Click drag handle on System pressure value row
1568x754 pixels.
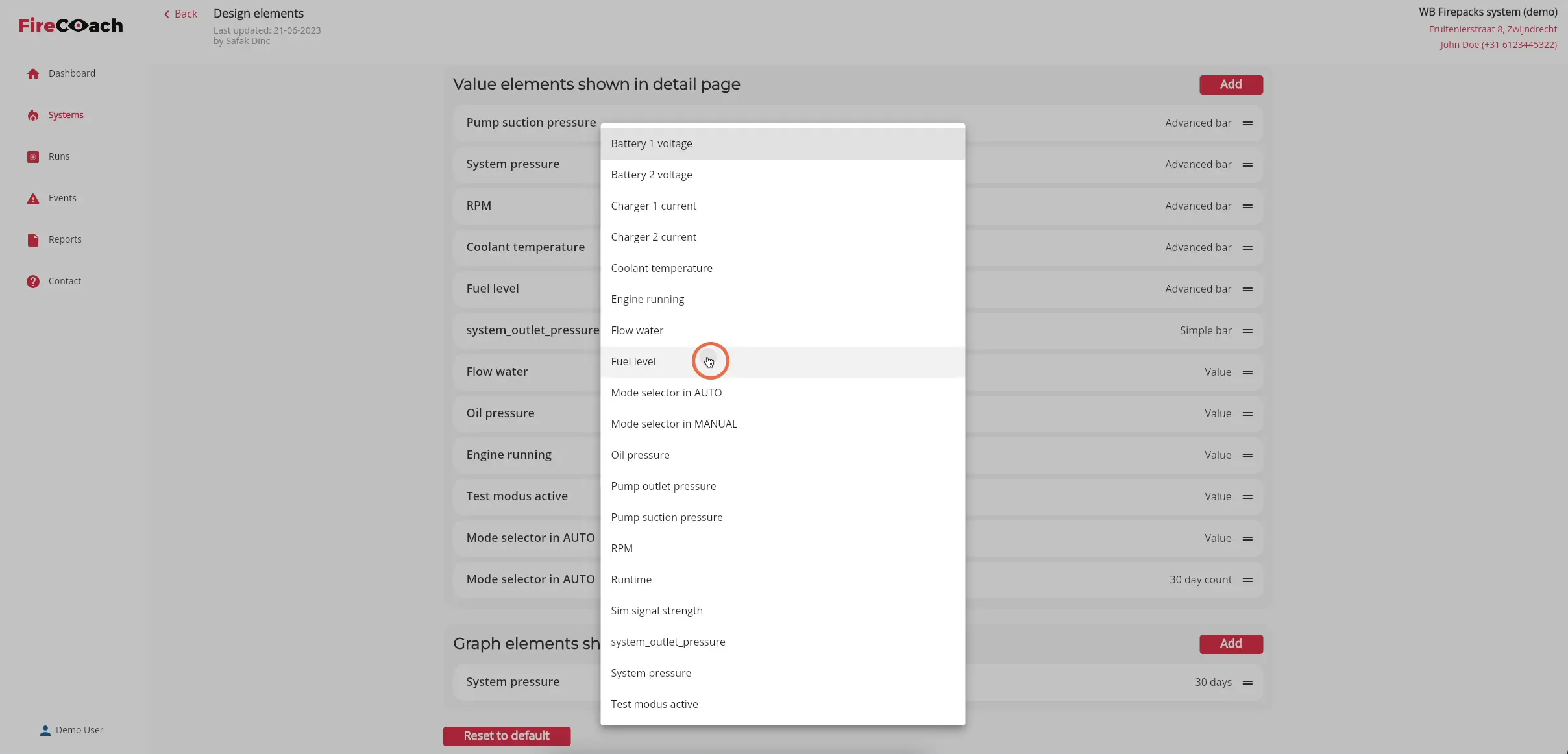click(x=1247, y=165)
